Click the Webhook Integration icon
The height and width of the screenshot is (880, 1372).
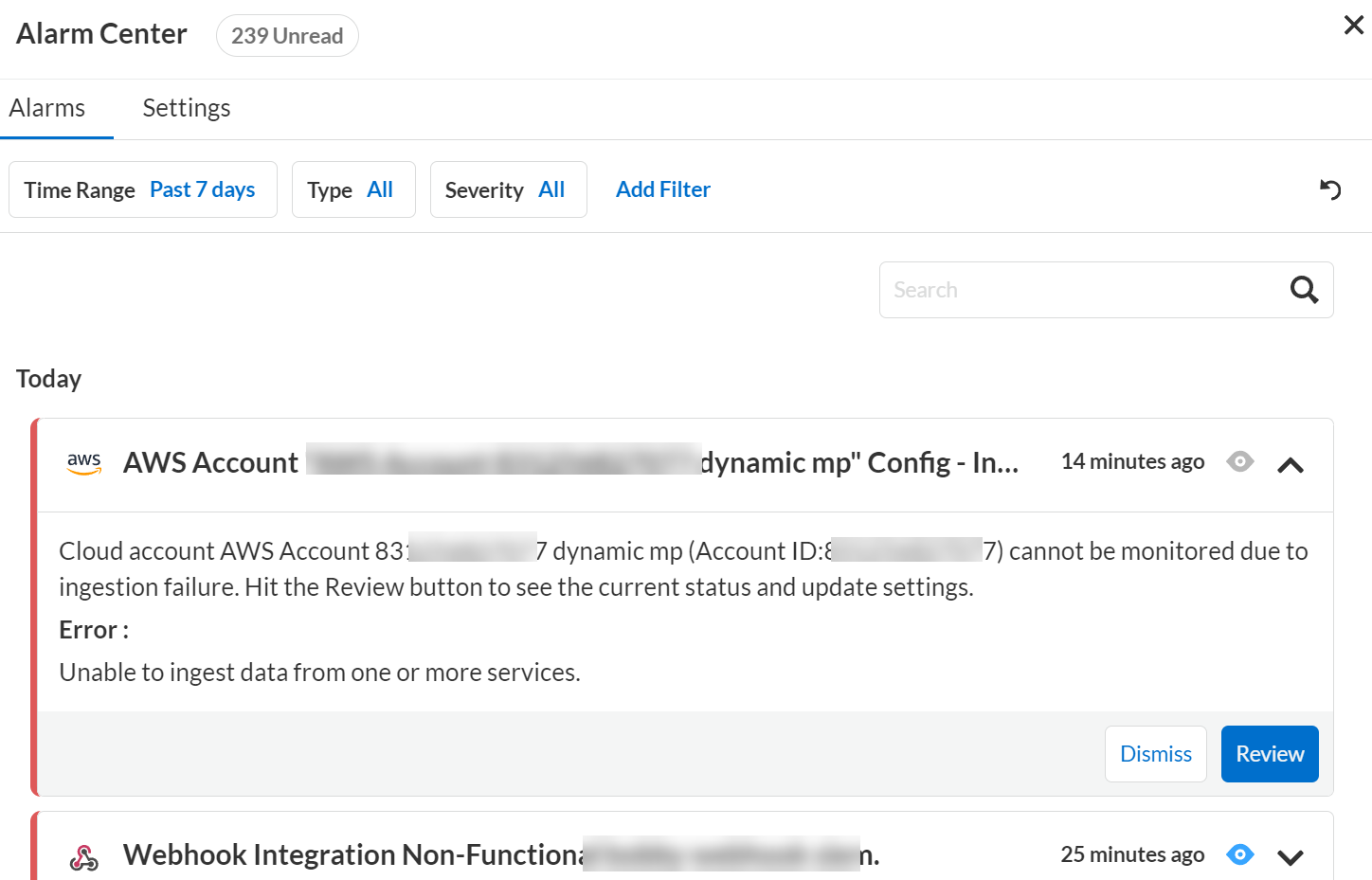tap(84, 857)
